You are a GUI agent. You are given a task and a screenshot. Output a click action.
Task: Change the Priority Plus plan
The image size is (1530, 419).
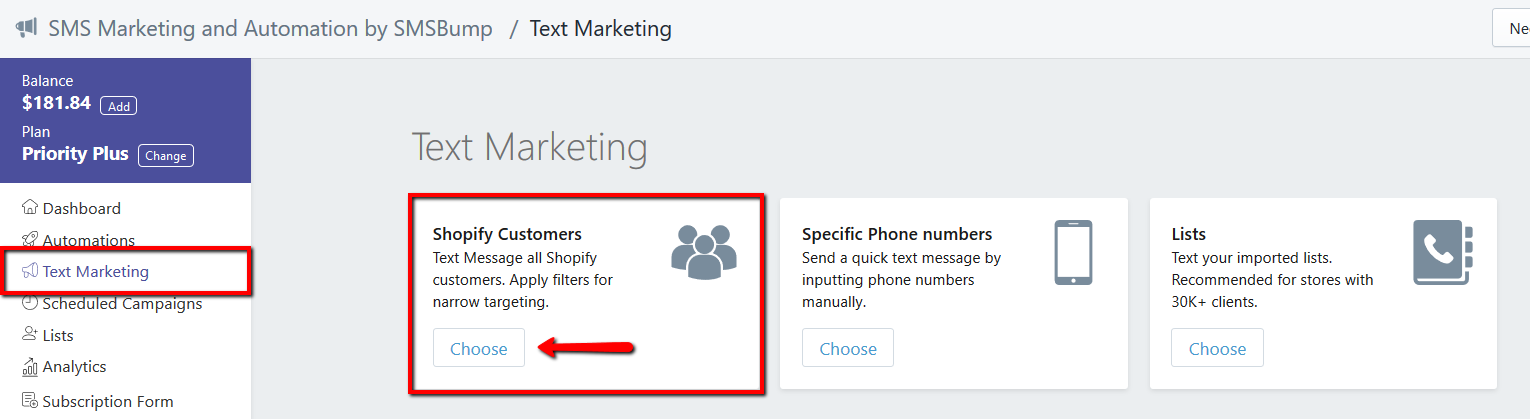click(x=166, y=156)
